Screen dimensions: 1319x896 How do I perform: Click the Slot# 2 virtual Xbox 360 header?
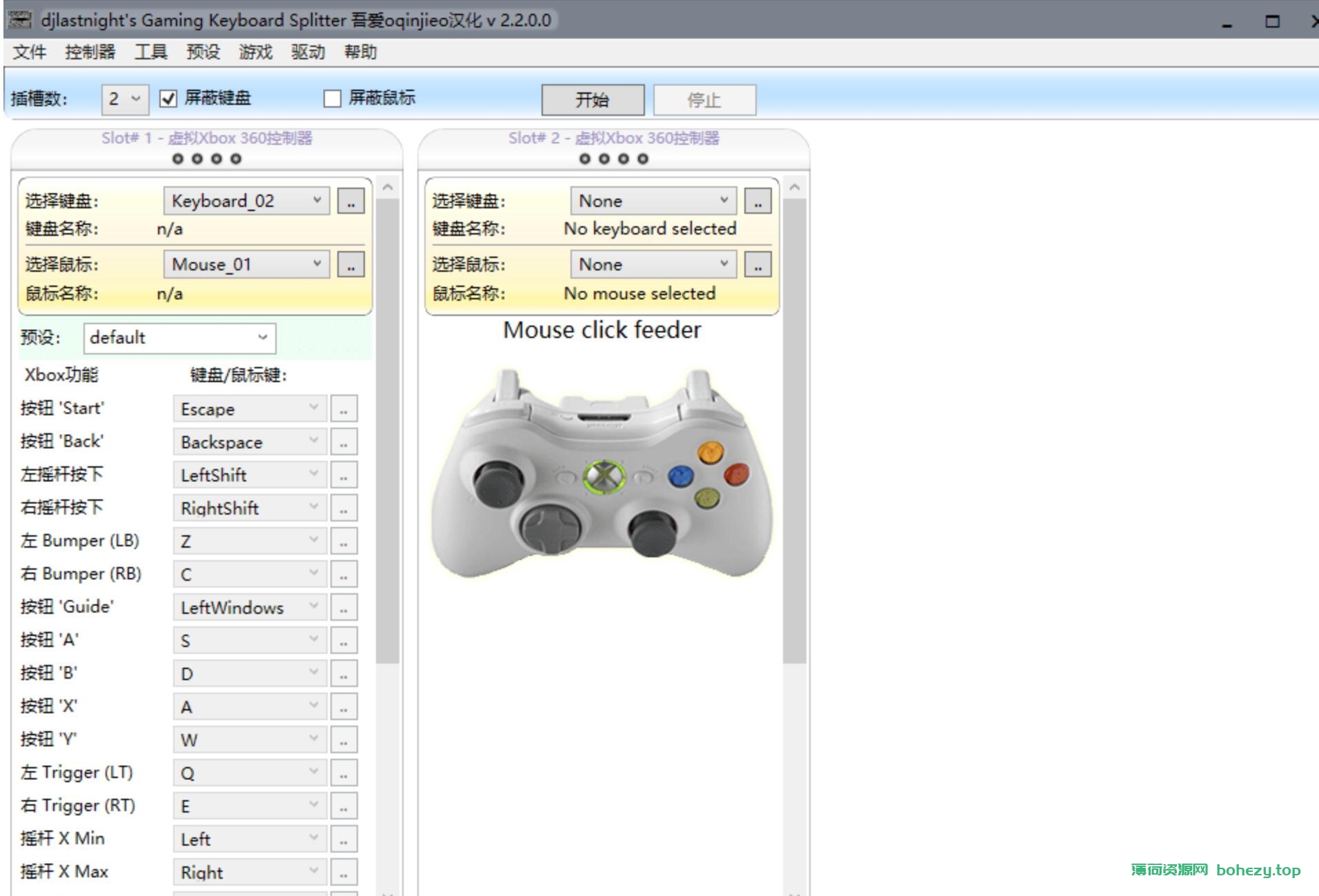[x=614, y=138]
